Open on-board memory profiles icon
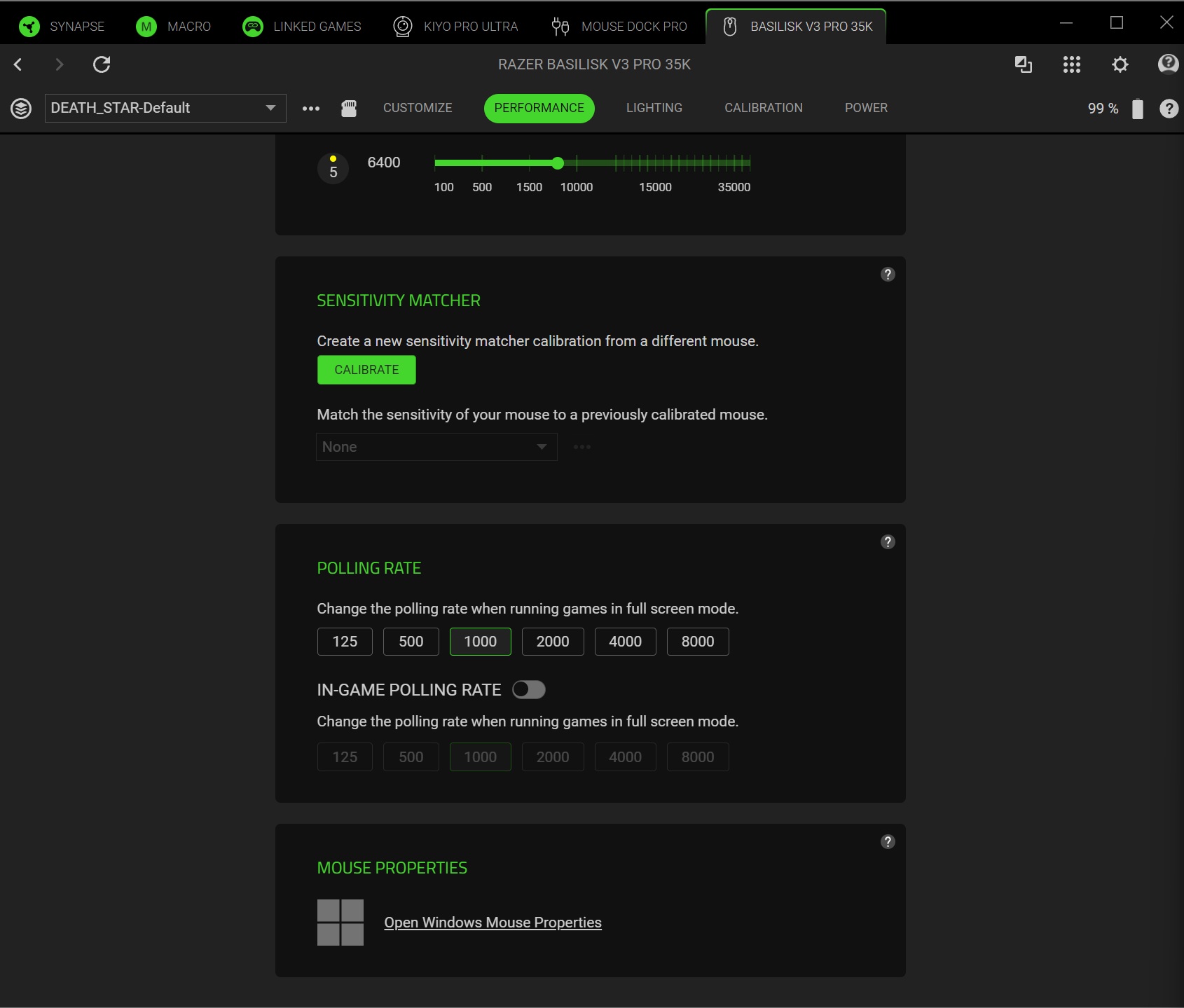1184x1008 pixels. (349, 108)
